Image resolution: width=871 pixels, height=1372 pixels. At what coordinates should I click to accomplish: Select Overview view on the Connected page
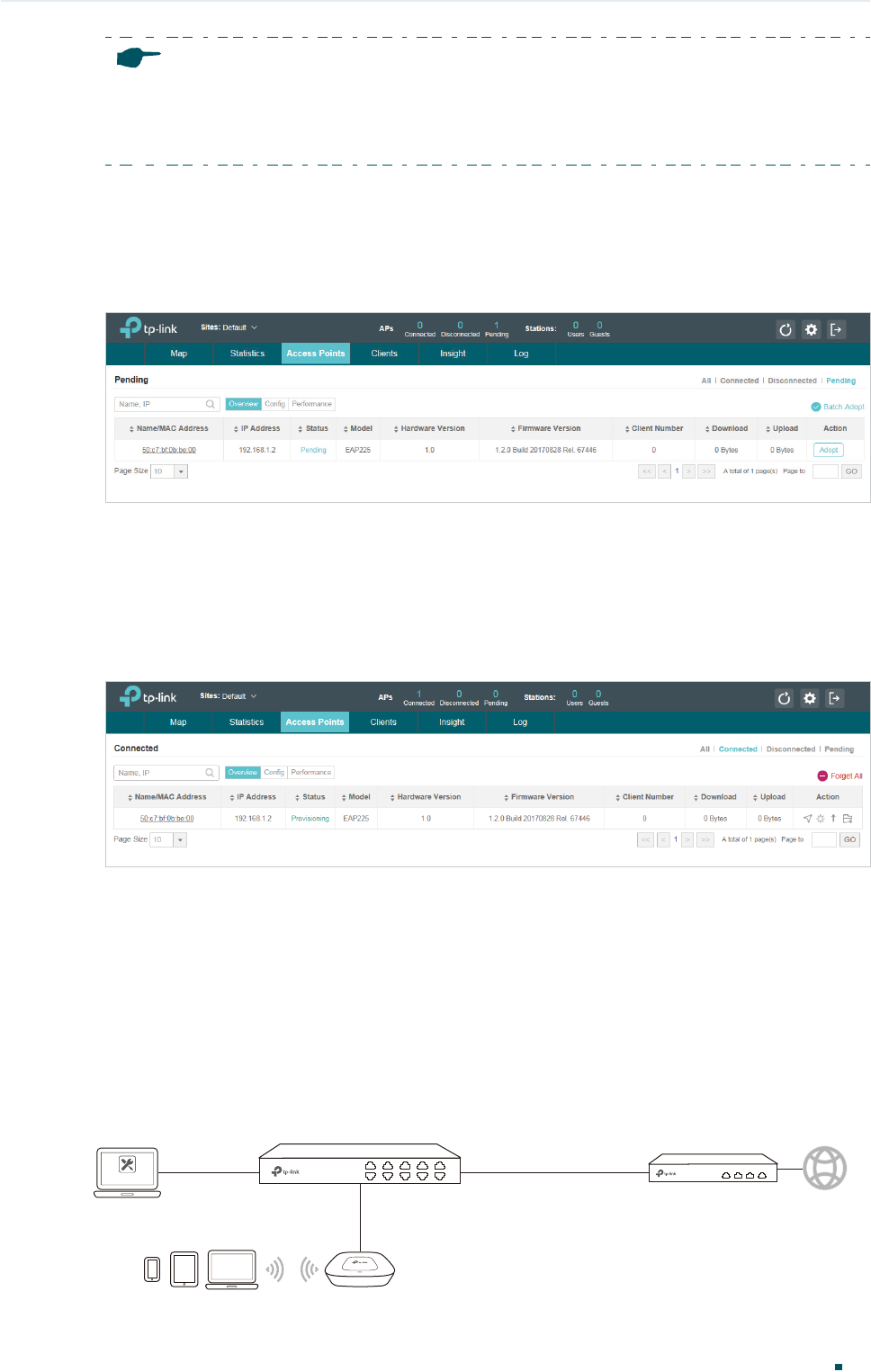pyautogui.click(x=243, y=773)
